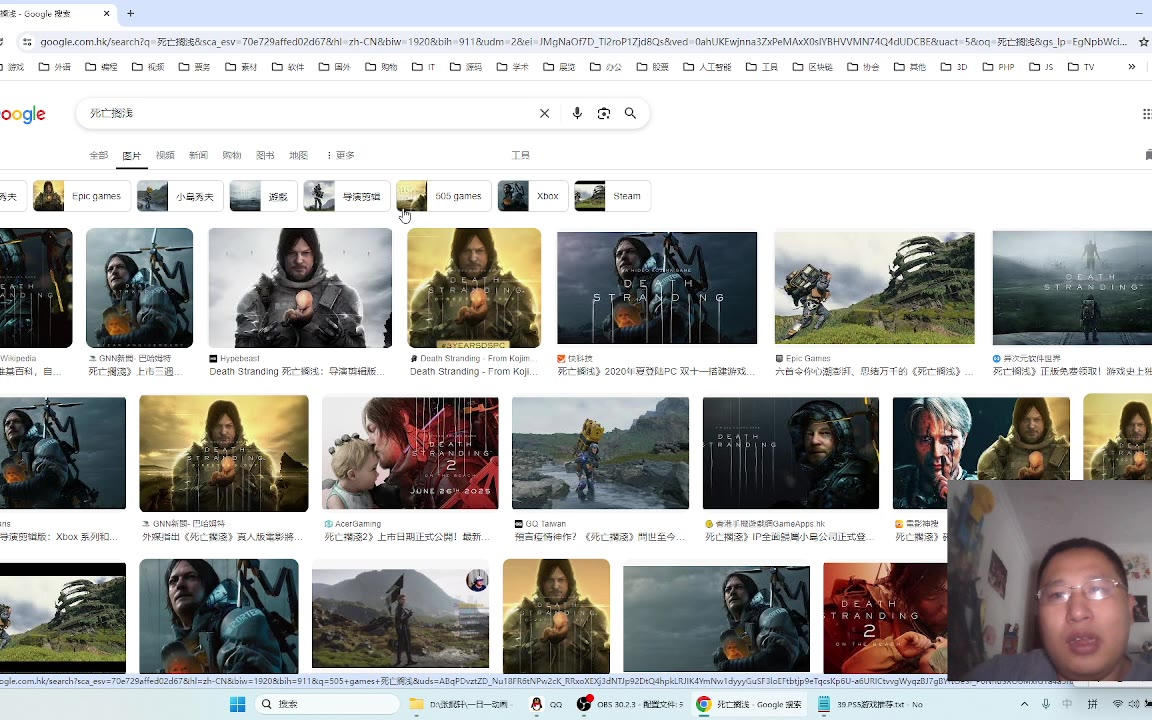The image size is (1152, 720).
Task: Switch to the 图书 results tab
Action: 265,155
